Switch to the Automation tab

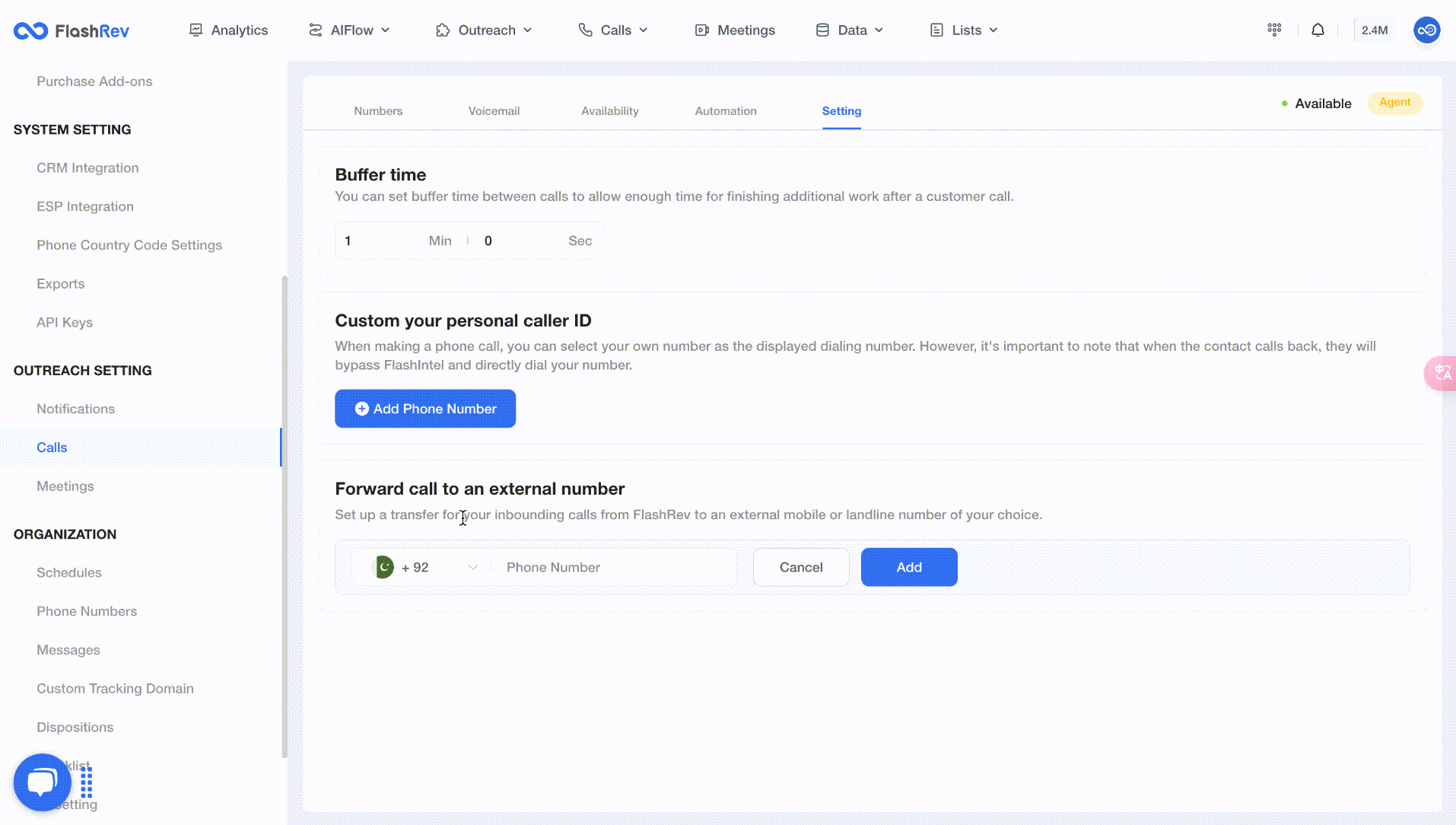pyautogui.click(x=726, y=111)
